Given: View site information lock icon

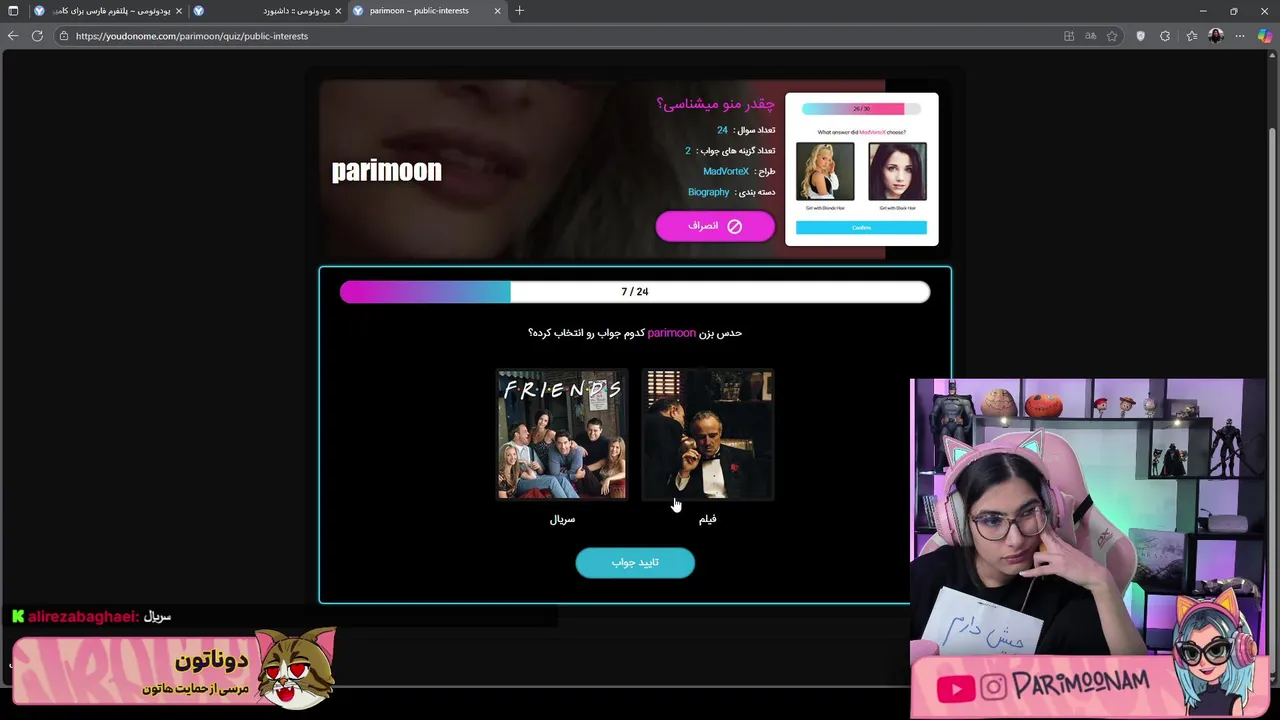Looking at the screenshot, I should tap(64, 36).
